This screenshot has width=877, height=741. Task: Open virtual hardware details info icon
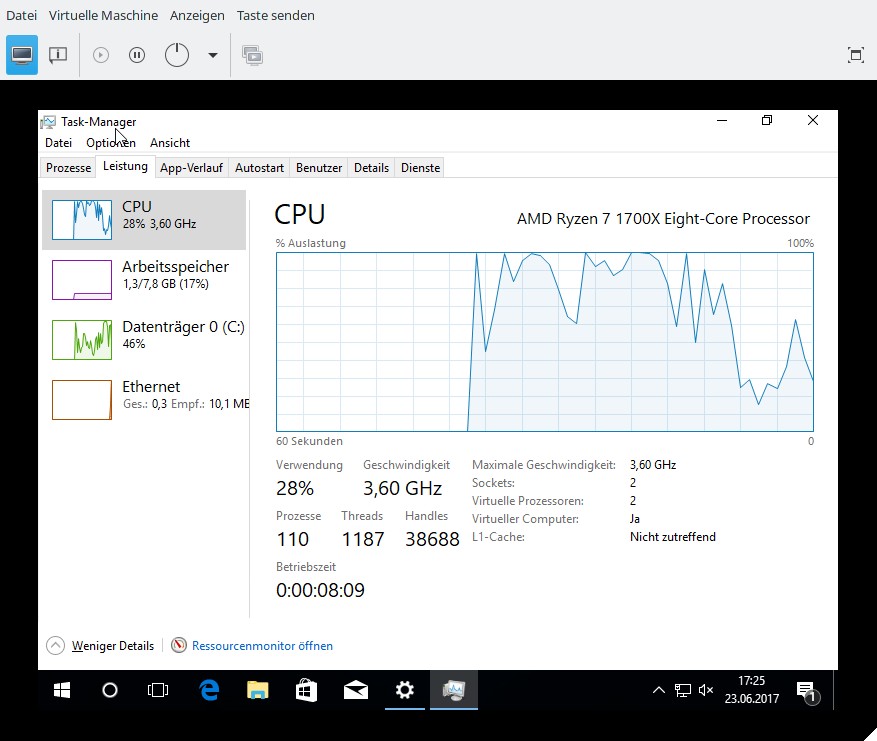coord(58,55)
